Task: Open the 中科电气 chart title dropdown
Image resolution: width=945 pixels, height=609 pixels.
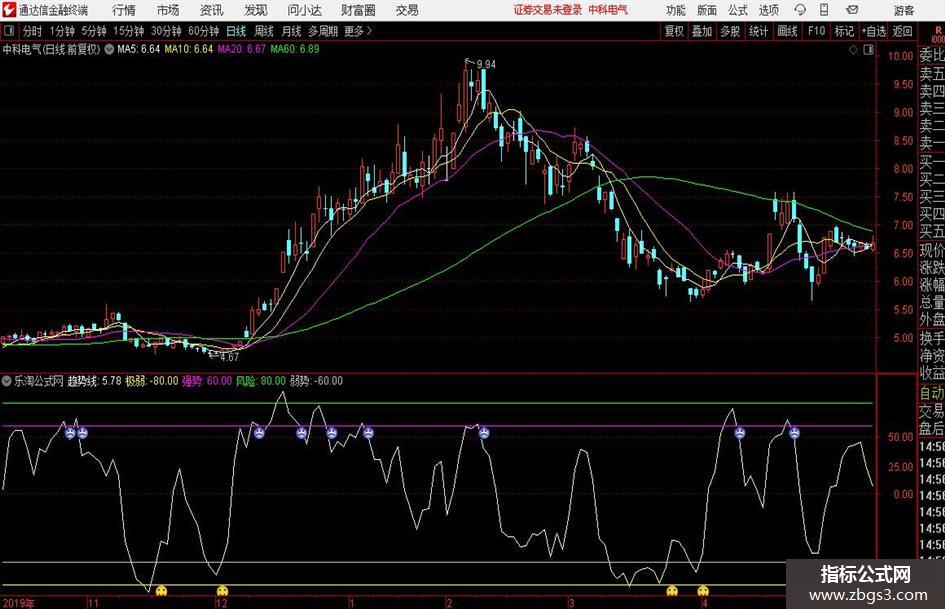Action: pyautogui.click(x=109, y=49)
